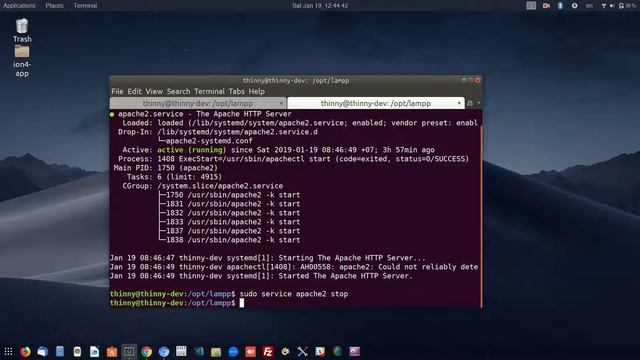Open the Help menu in the terminal

click(x=257, y=91)
